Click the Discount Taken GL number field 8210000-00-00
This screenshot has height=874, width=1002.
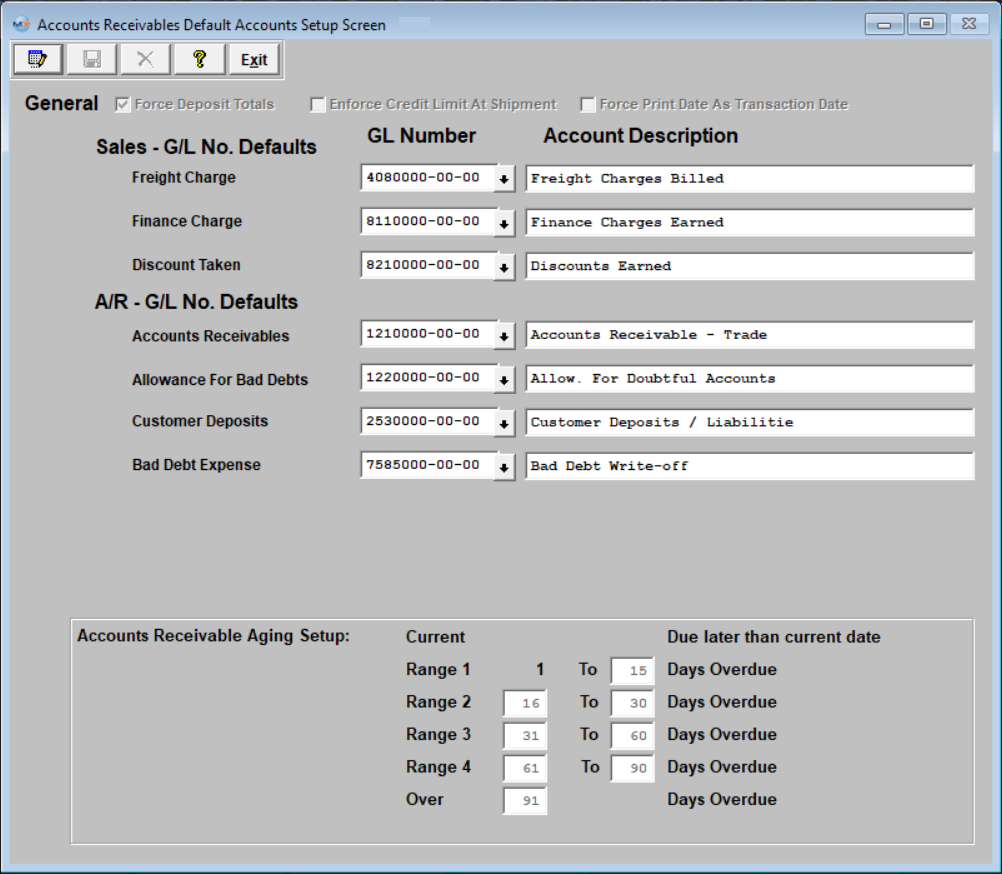click(427, 264)
